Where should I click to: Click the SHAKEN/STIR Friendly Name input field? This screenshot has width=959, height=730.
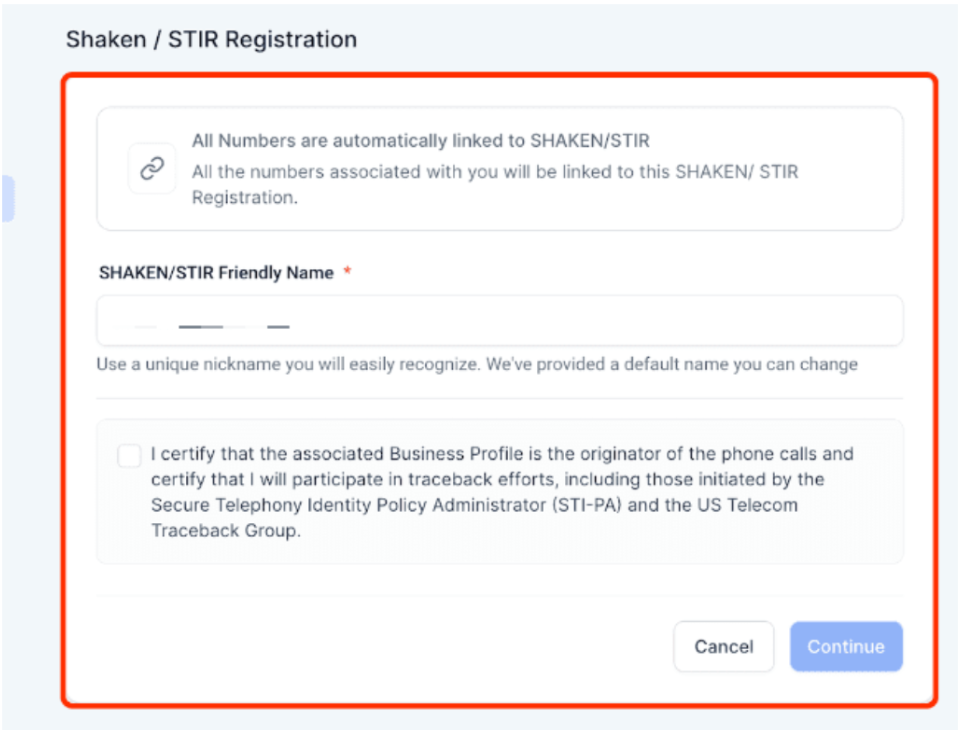point(500,321)
